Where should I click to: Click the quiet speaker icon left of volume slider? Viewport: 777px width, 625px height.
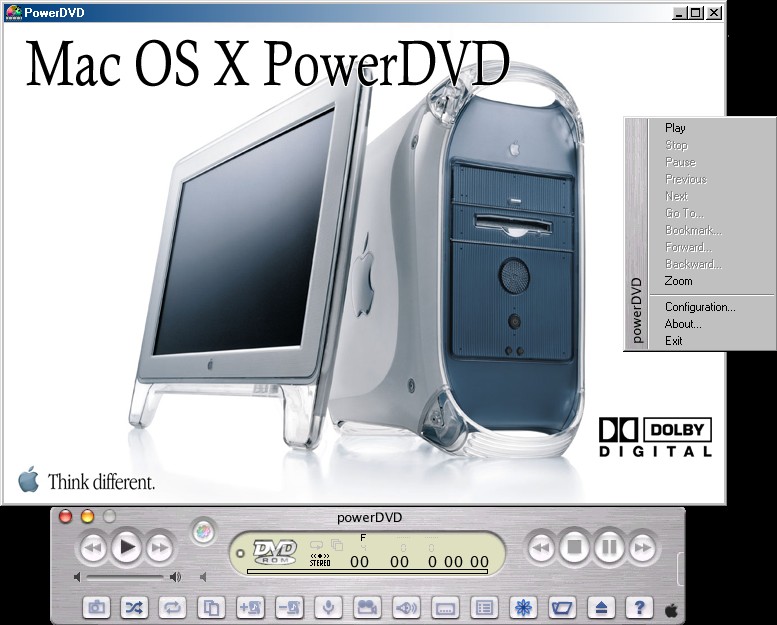tap(77, 577)
